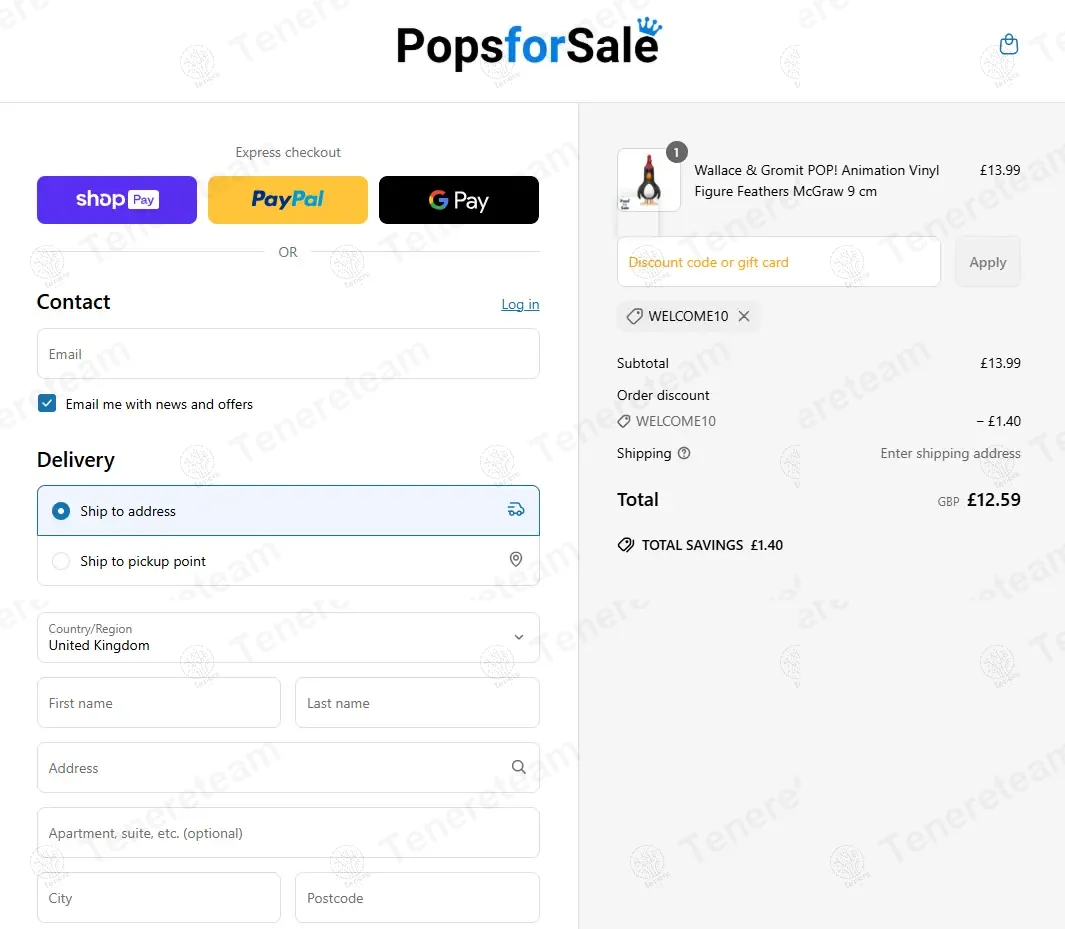Click the shipping info question mark icon
Viewport: 1065px width, 929px height.
pos(684,453)
